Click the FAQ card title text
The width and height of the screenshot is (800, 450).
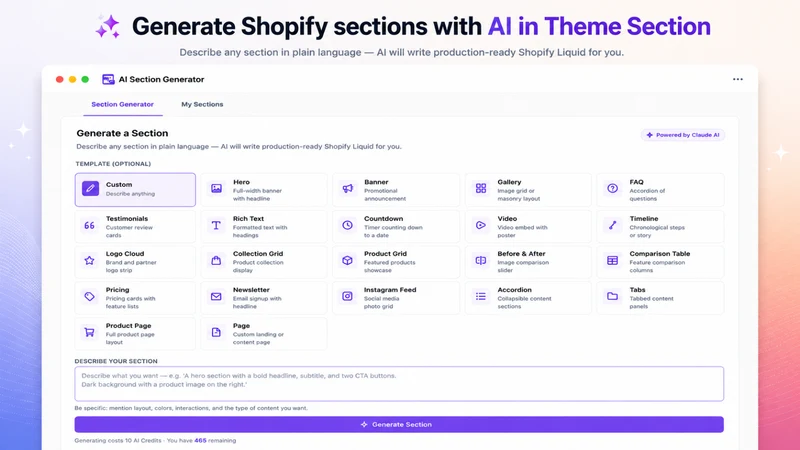click(x=636, y=182)
